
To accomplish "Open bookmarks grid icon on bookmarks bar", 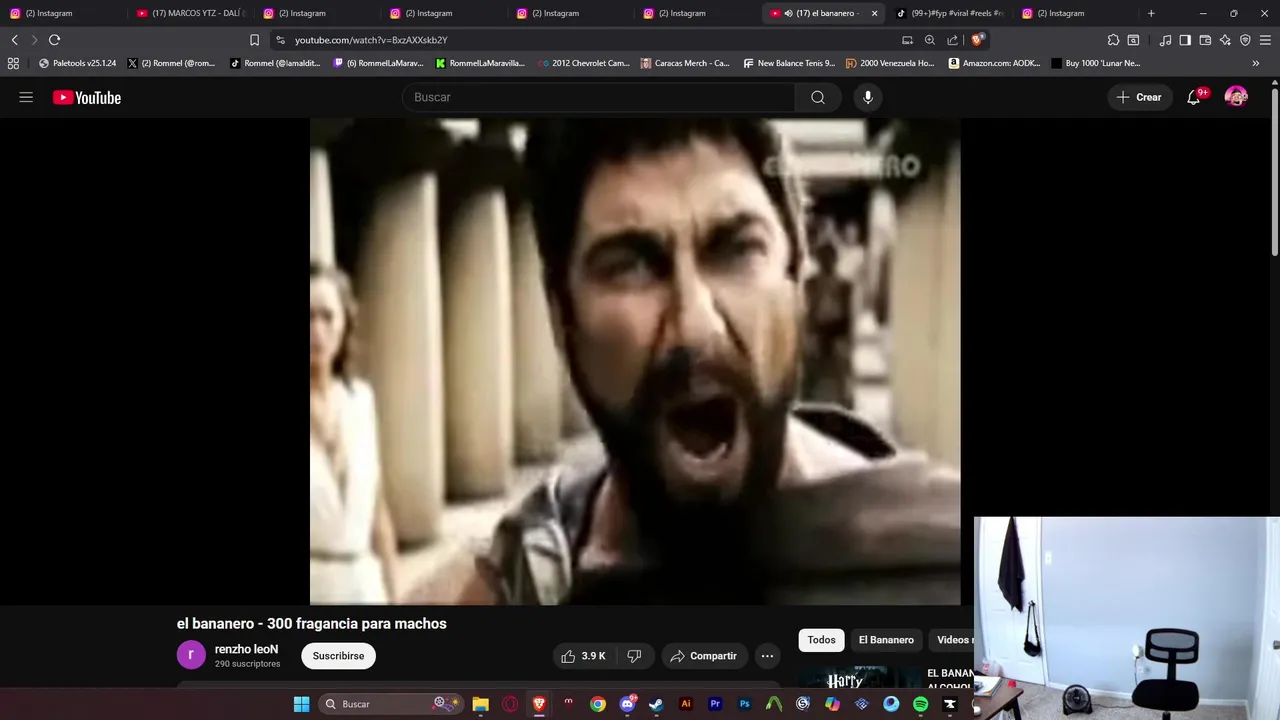I will [13, 63].
